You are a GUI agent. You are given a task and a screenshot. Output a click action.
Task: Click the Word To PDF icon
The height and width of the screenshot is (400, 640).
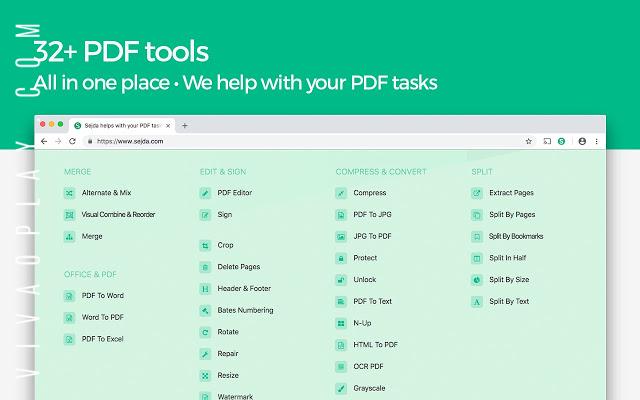click(69, 318)
